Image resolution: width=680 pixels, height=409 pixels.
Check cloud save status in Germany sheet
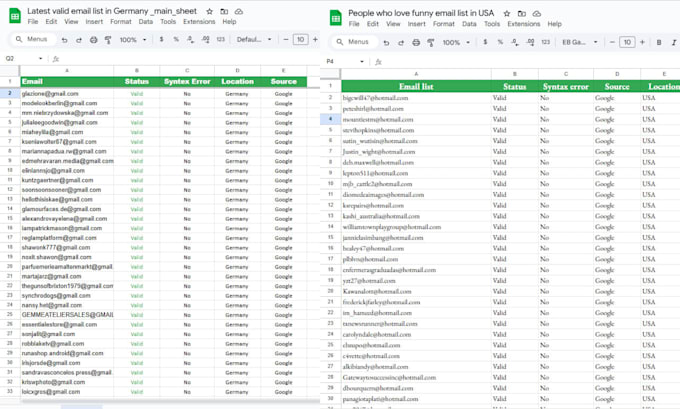(x=239, y=12)
